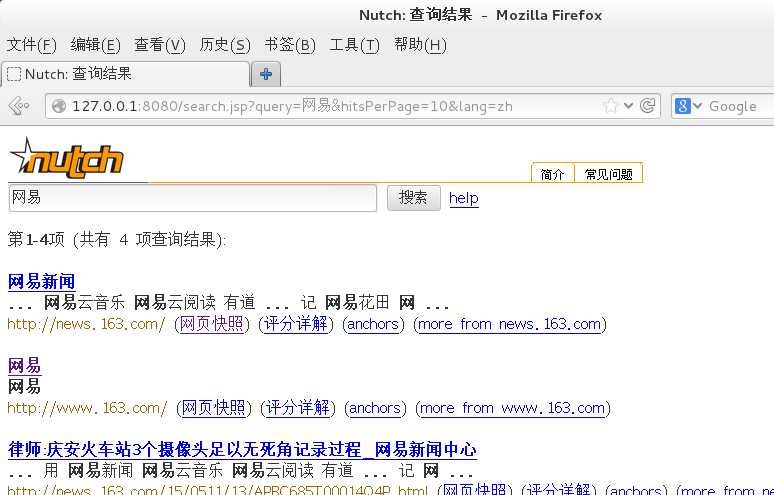
Task: Click the globe site identity icon
Action: [59, 106]
